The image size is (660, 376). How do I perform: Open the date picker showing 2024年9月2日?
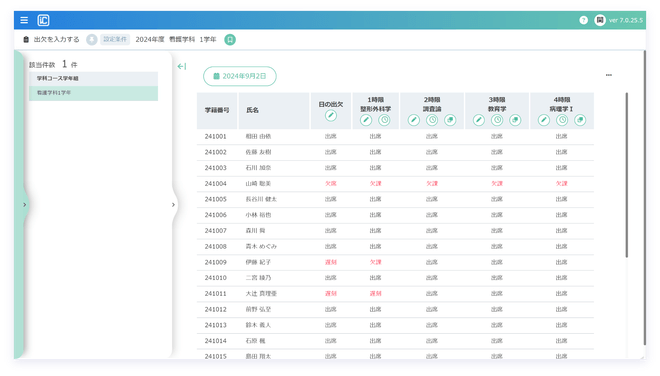(240, 76)
